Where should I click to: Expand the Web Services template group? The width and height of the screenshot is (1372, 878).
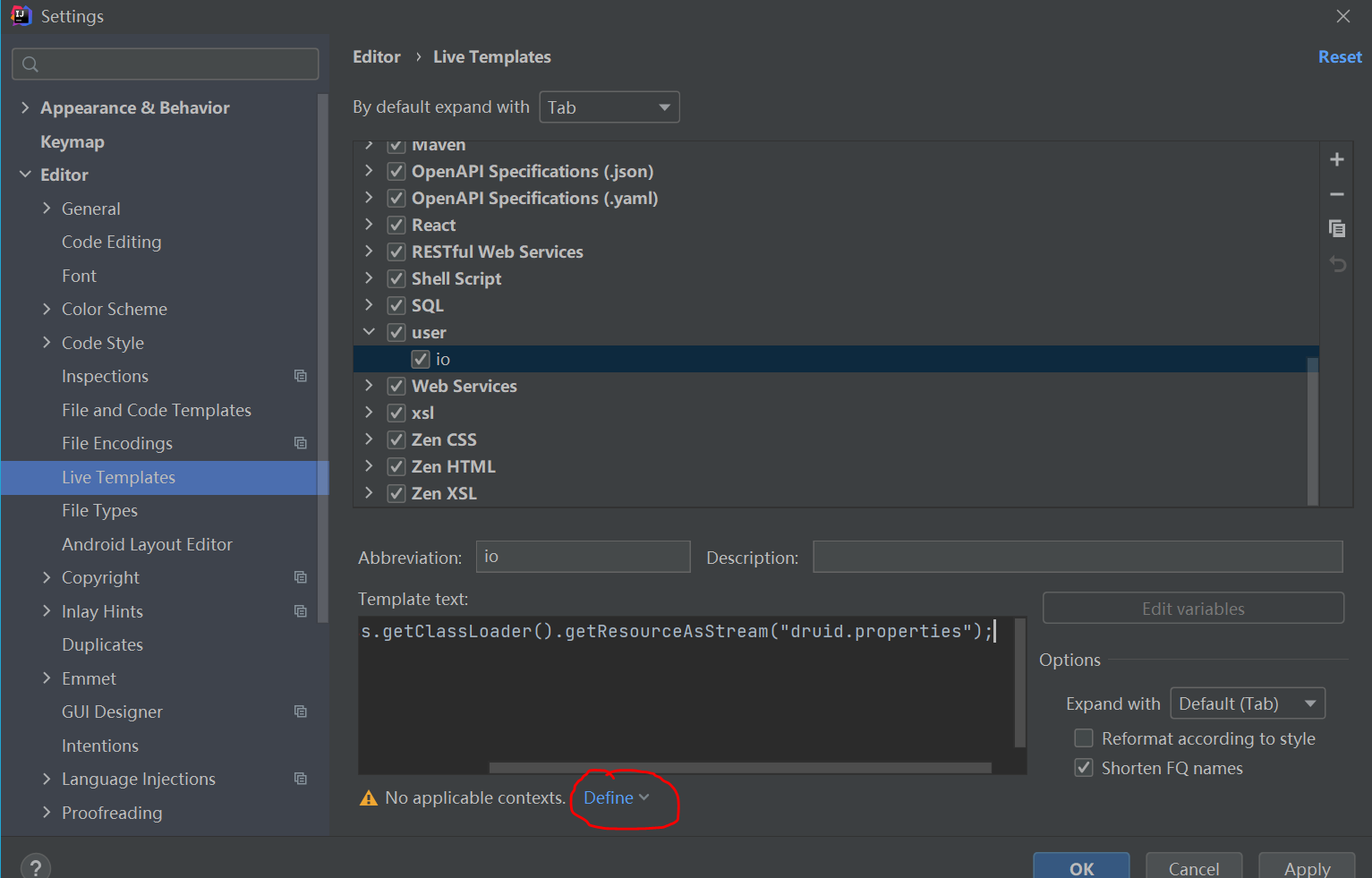coord(369,386)
